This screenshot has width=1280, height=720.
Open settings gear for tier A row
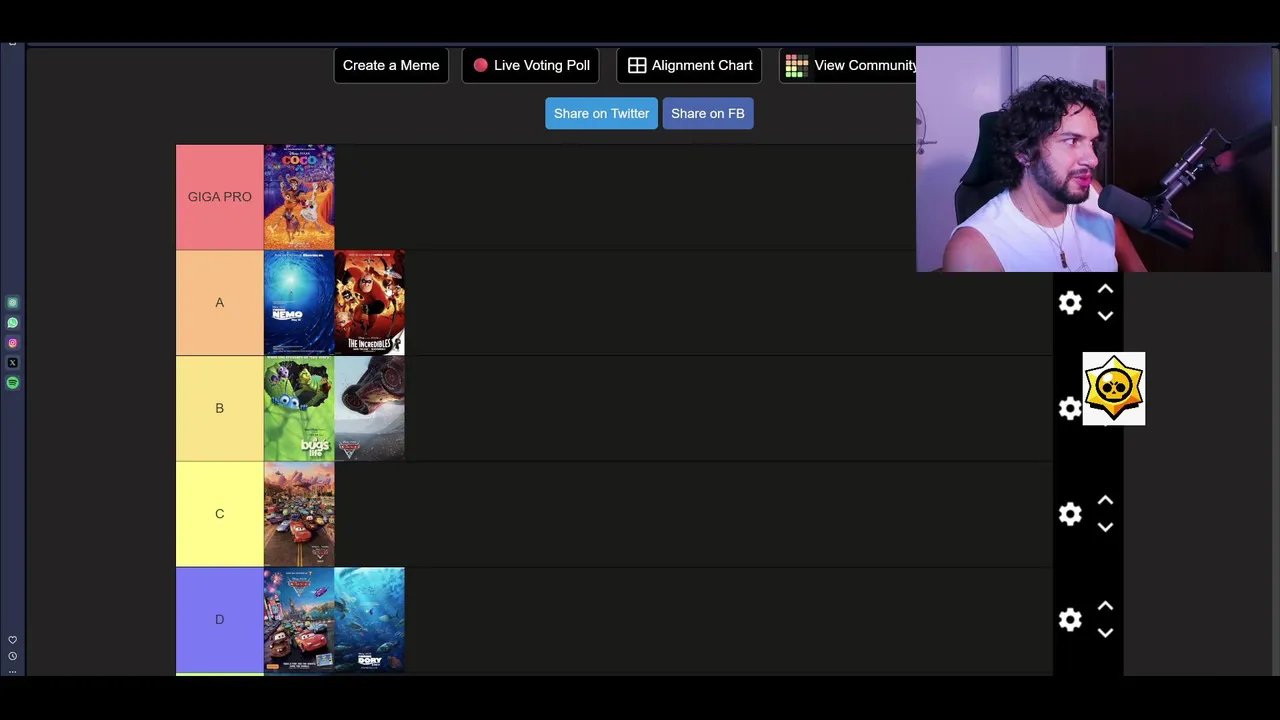1070,303
